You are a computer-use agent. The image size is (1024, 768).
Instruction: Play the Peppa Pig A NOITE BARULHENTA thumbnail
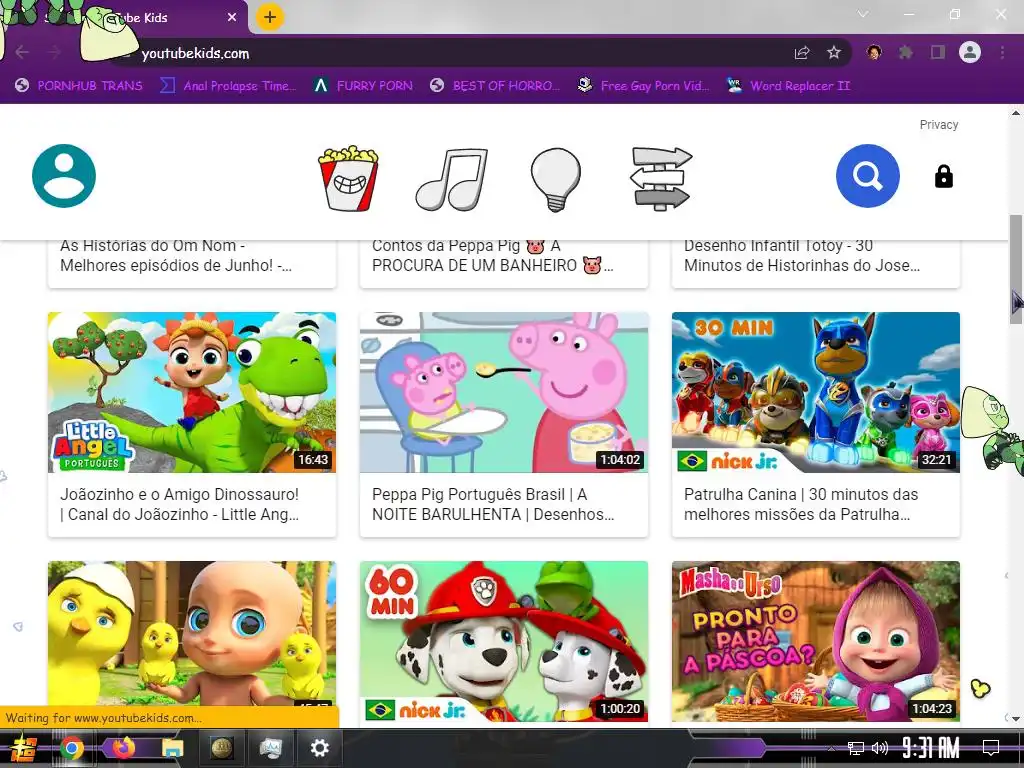[504, 392]
